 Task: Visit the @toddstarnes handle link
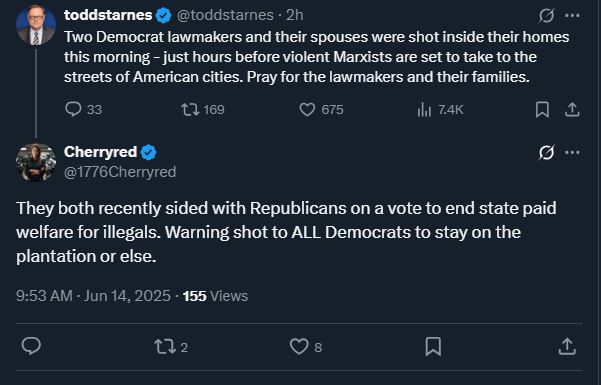click(x=225, y=15)
